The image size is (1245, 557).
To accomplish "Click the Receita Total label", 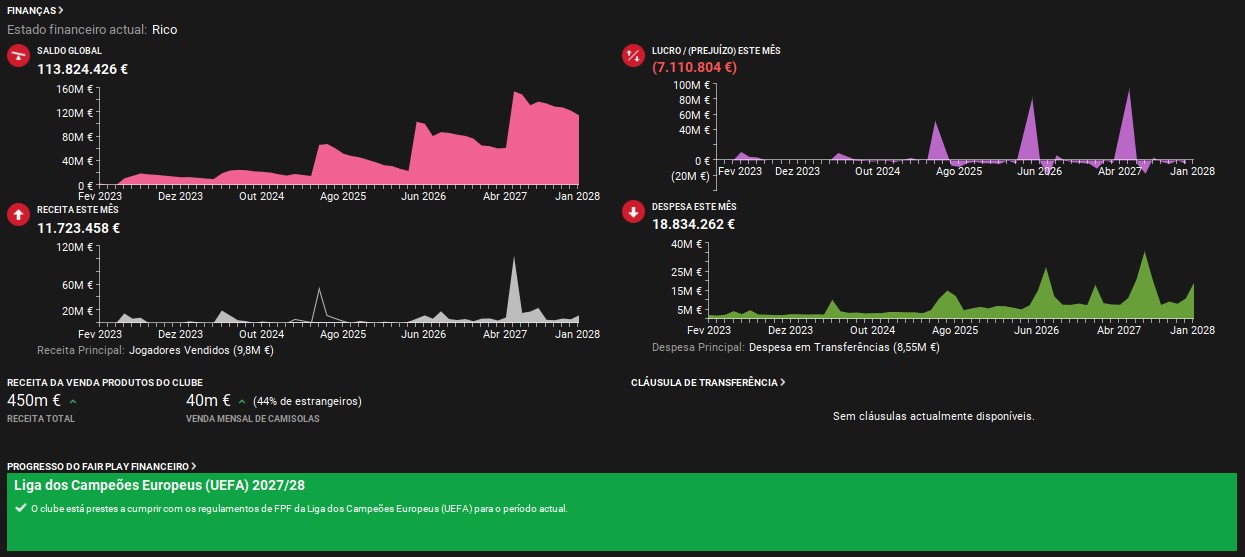I will [x=41, y=419].
